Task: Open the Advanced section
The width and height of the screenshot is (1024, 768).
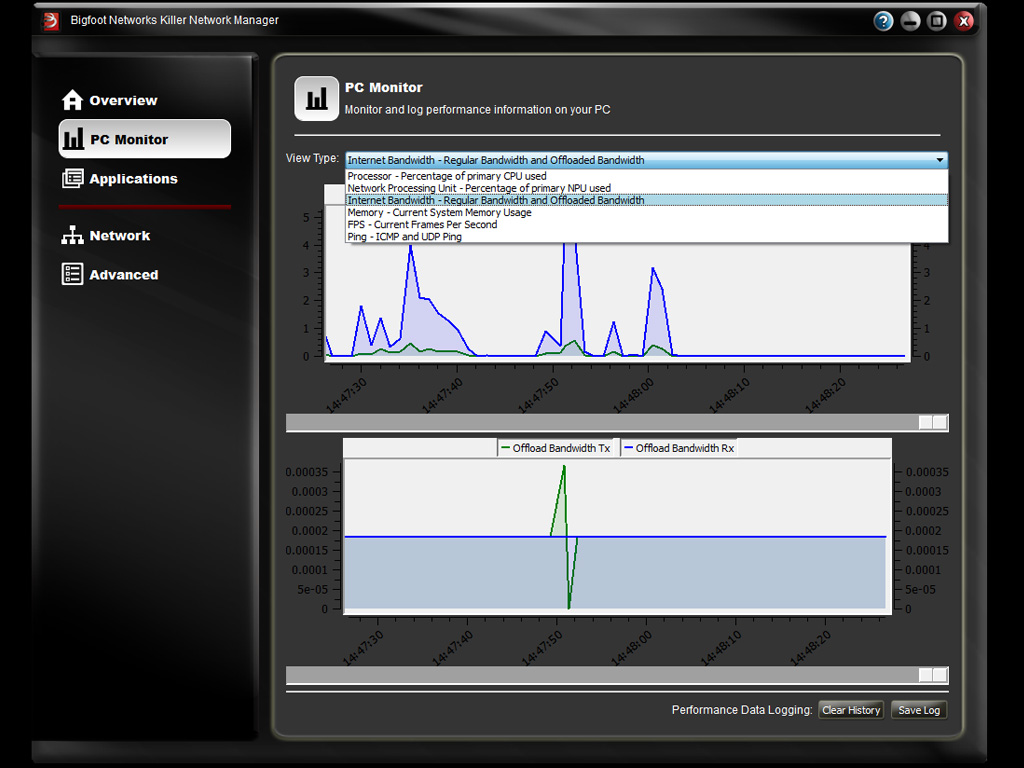Action: [x=123, y=275]
